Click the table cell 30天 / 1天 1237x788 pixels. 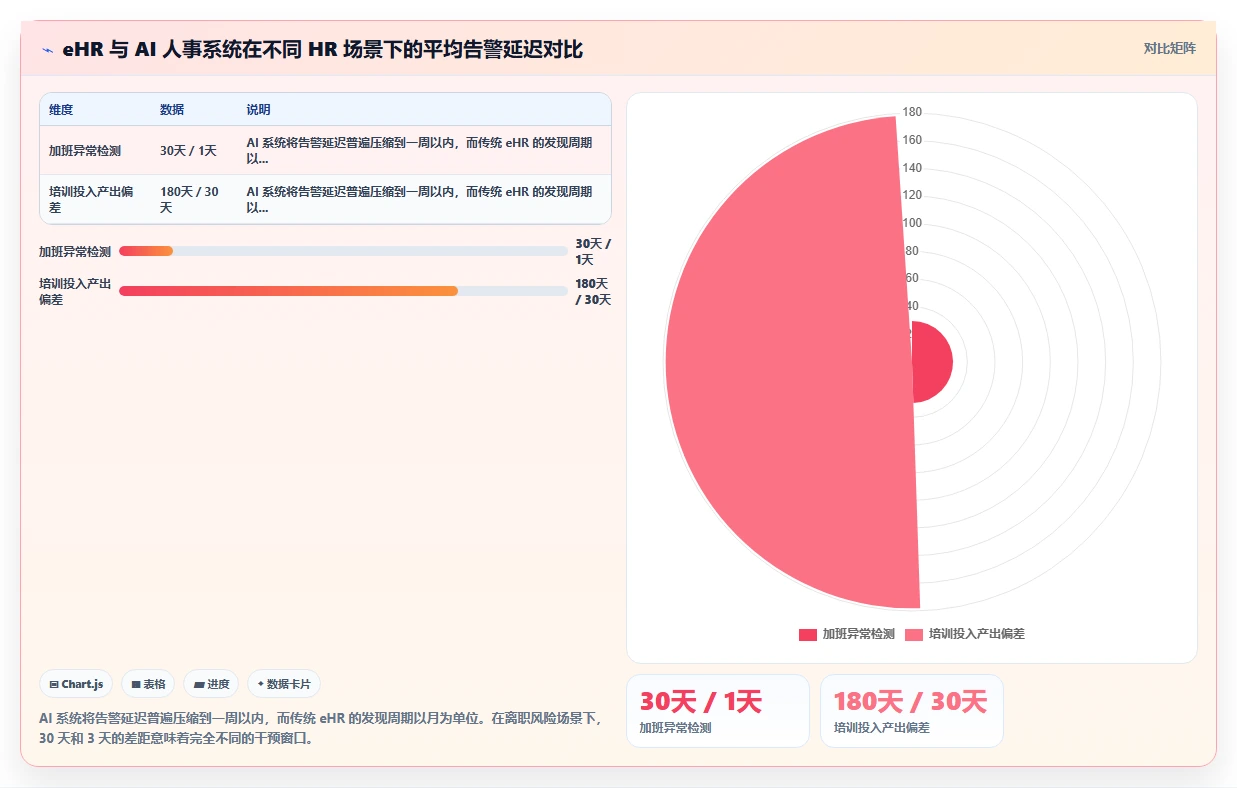(x=194, y=151)
